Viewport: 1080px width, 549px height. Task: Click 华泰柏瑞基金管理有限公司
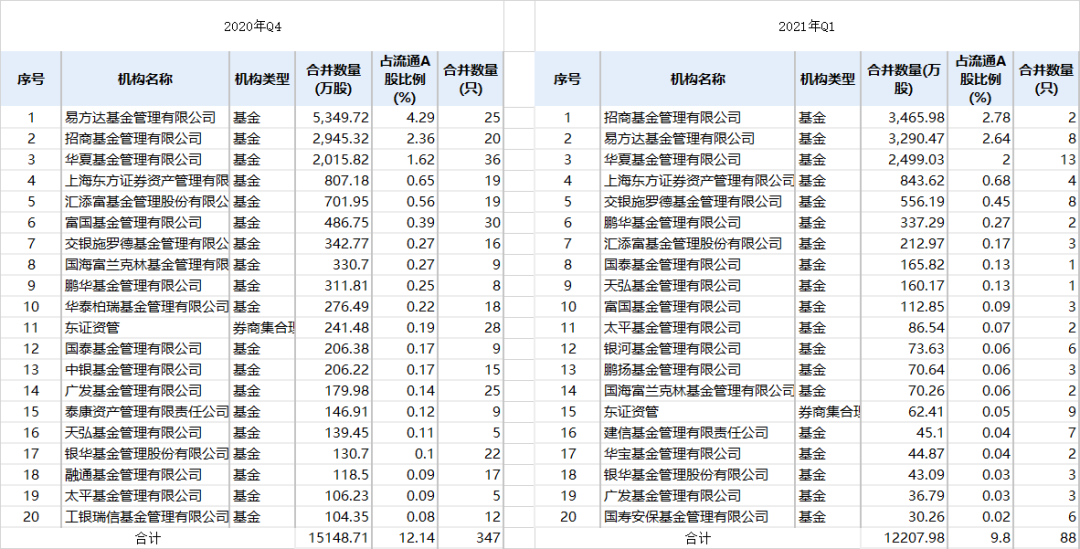[x=146, y=307]
